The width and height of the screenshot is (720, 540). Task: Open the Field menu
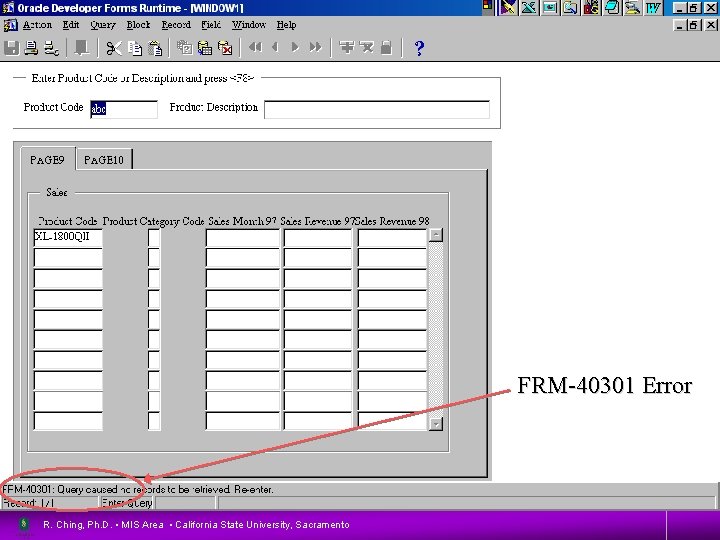pyautogui.click(x=211, y=25)
